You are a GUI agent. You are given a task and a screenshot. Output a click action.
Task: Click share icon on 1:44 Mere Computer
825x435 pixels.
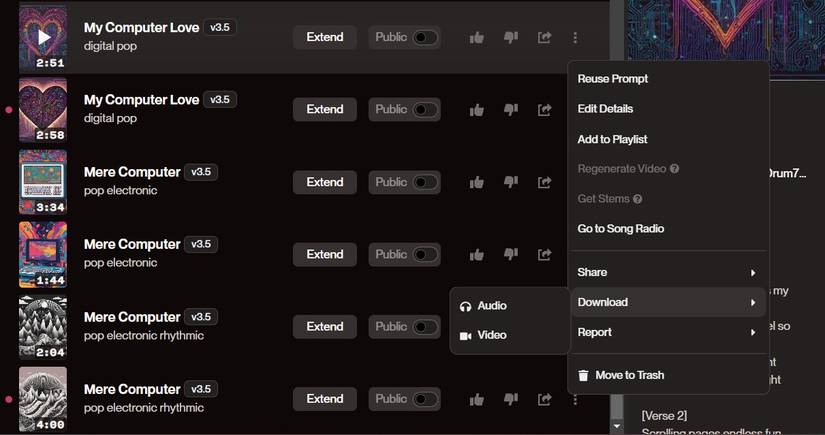point(545,255)
